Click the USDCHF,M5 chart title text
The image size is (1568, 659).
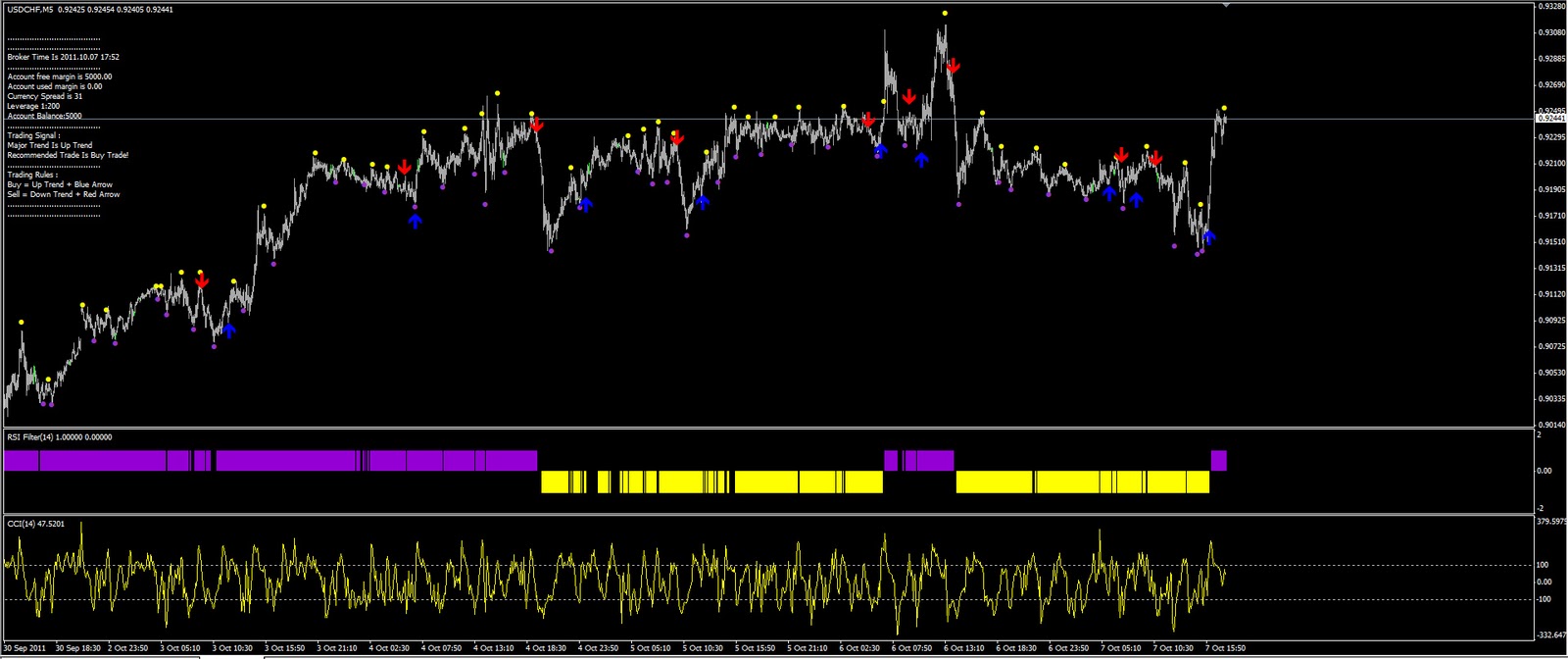pyautogui.click(x=30, y=9)
